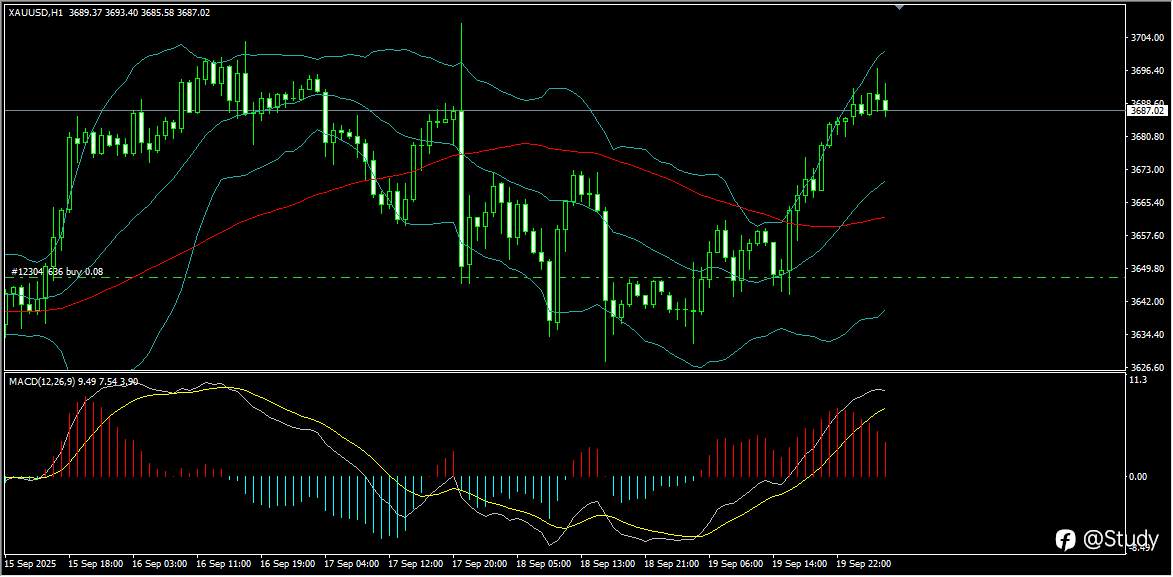Click the '17 Sep 12:00' time label
Image resolution: width=1173 pixels, height=577 pixels.
point(414,563)
